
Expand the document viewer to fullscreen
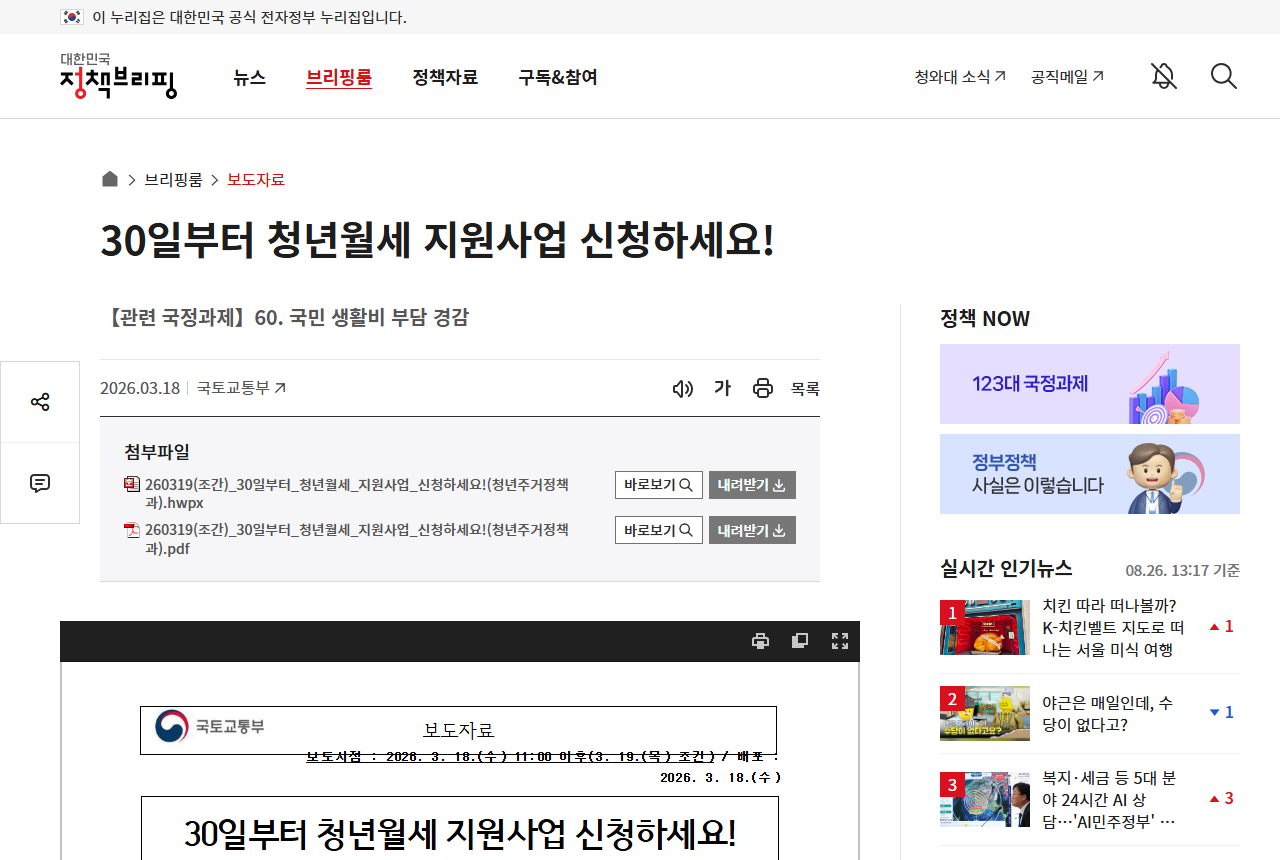[840, 641]
